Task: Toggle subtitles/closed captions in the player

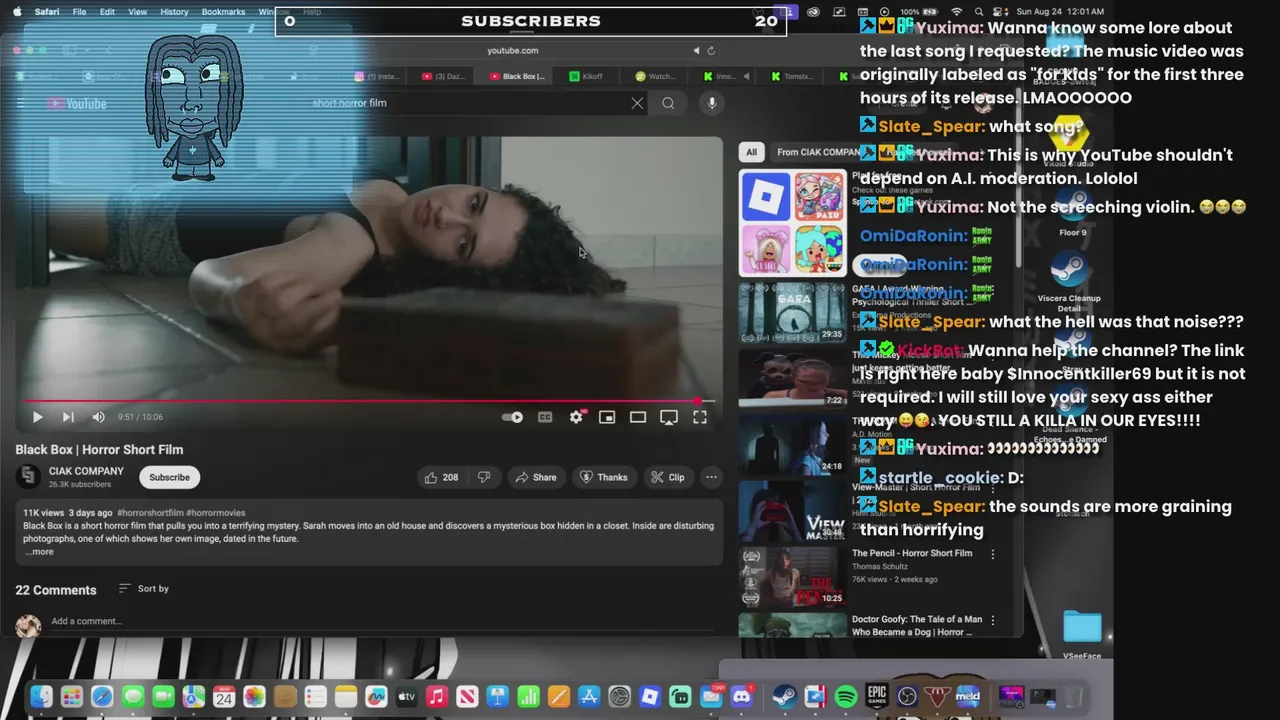Action: click(x=545, y=417)
